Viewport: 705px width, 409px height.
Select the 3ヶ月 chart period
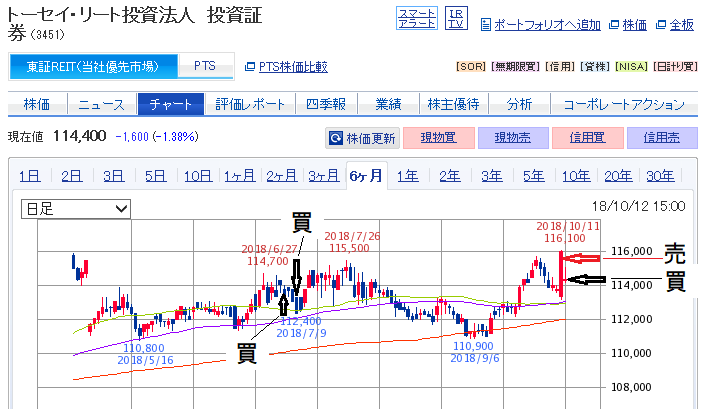pos(324,176)
